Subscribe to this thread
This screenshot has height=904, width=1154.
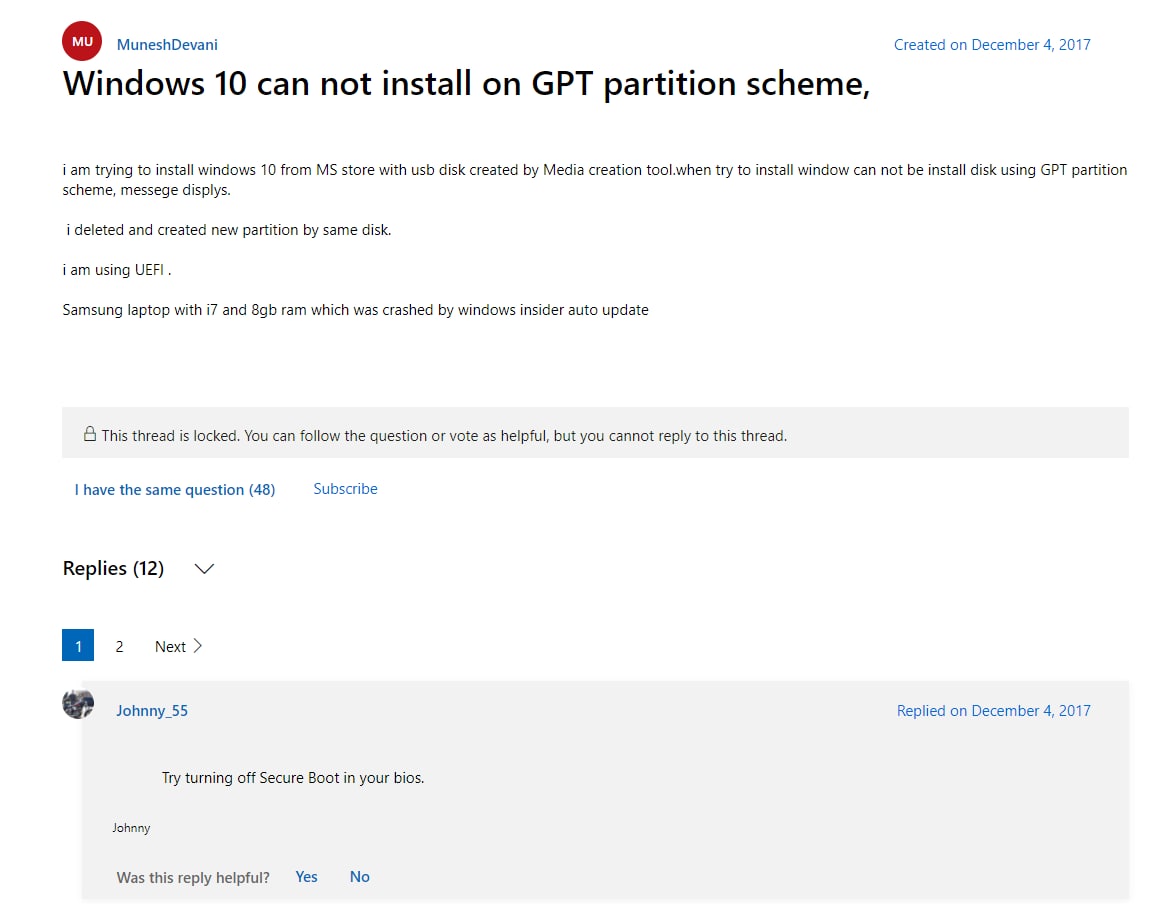345,489
